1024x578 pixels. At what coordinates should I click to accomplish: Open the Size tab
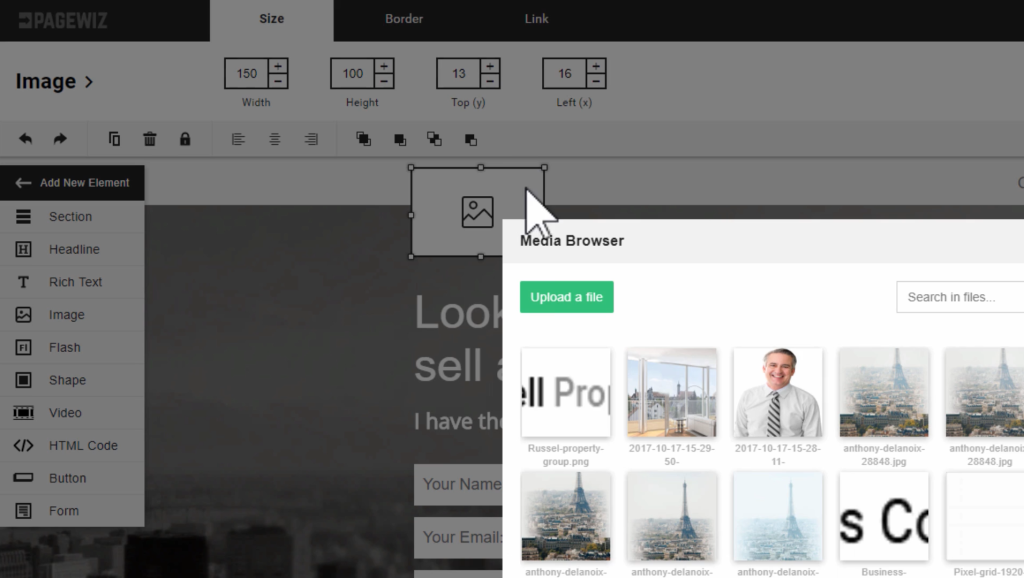tap(272, 20)
